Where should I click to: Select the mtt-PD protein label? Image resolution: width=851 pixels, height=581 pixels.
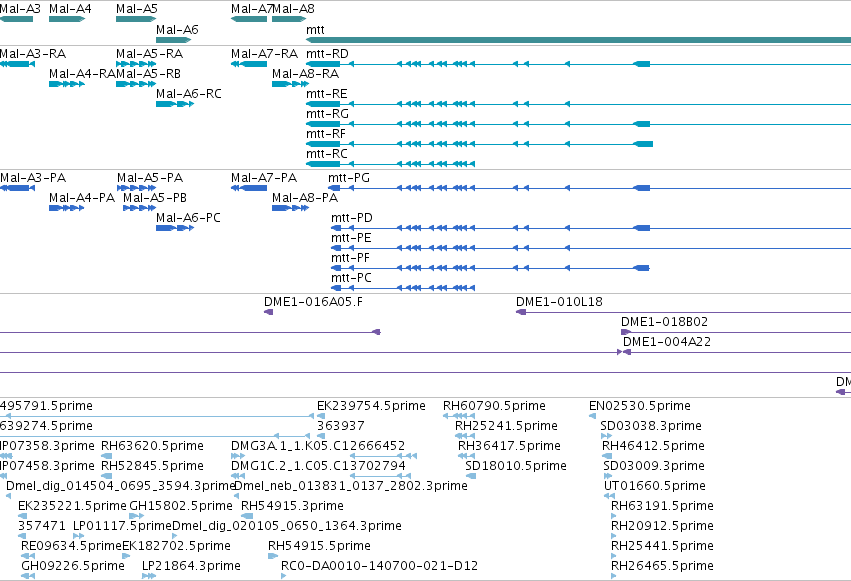pyautogui.click(x=352, y=218)
